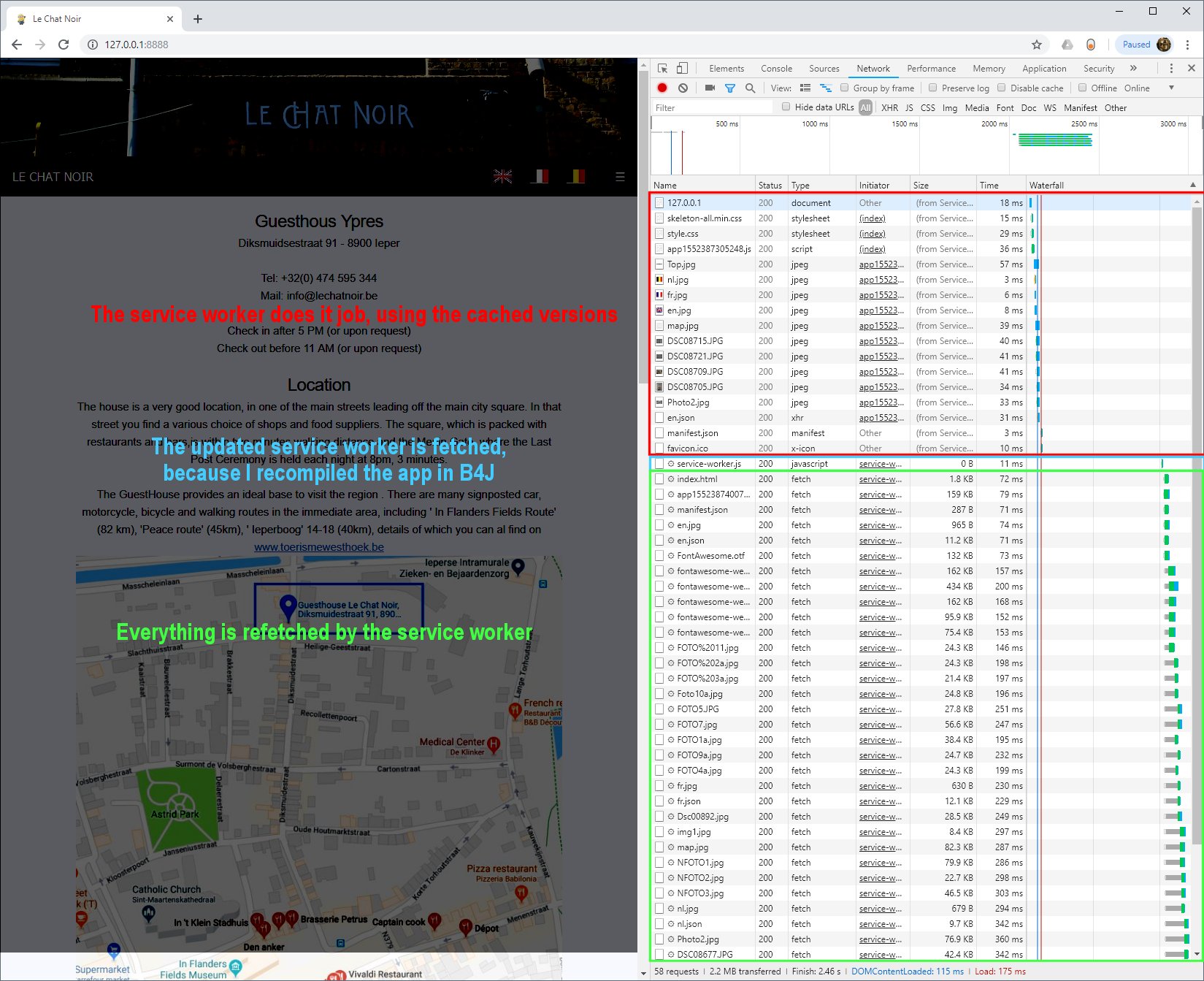Image resolution: width=1204 pixels, height=981 pixels.
Task: Open the Chrome three-dot menu
Action: [x=1188, y=45]
